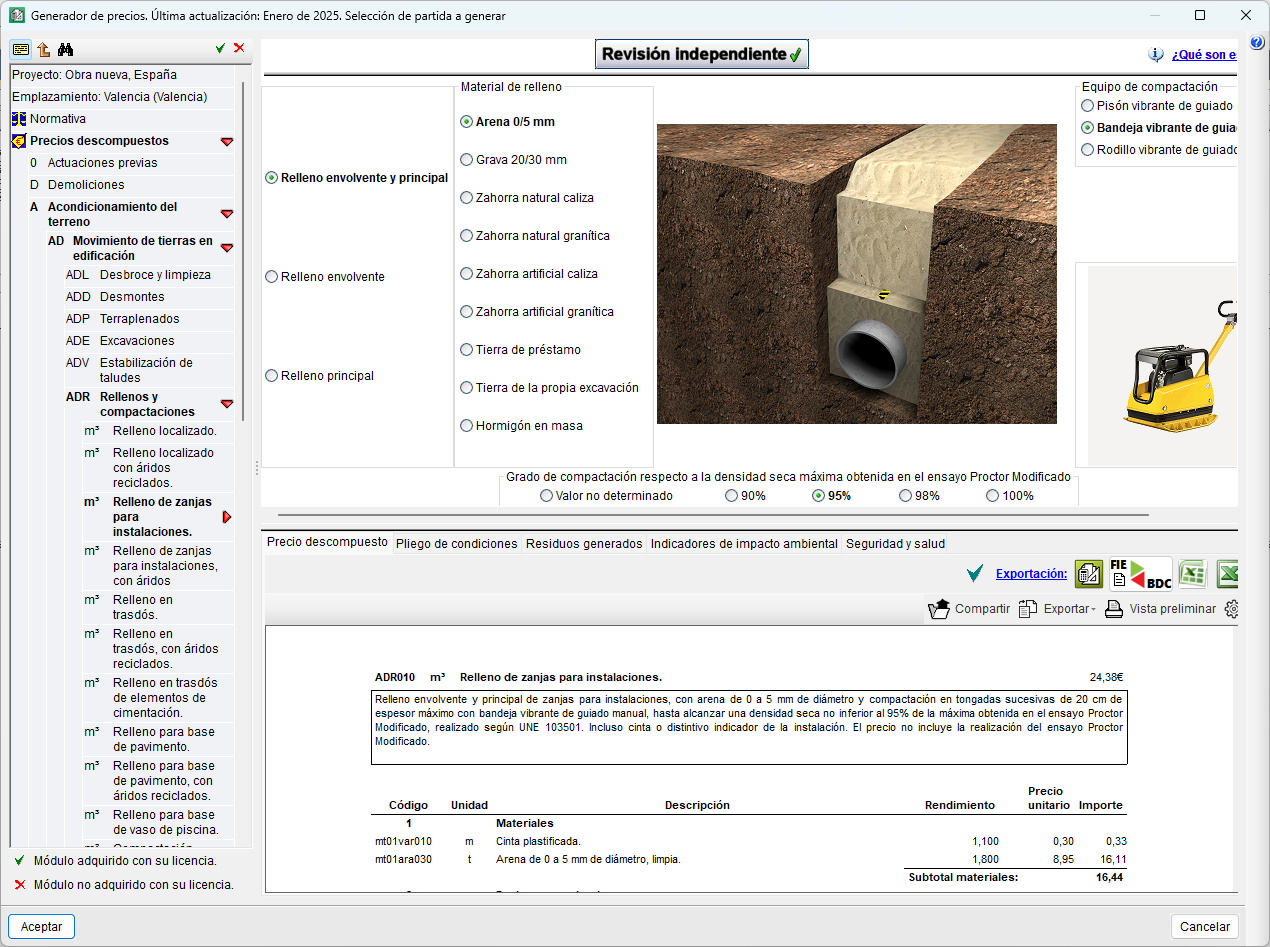Collapse the Rellenos y compactaciones node

227,404
